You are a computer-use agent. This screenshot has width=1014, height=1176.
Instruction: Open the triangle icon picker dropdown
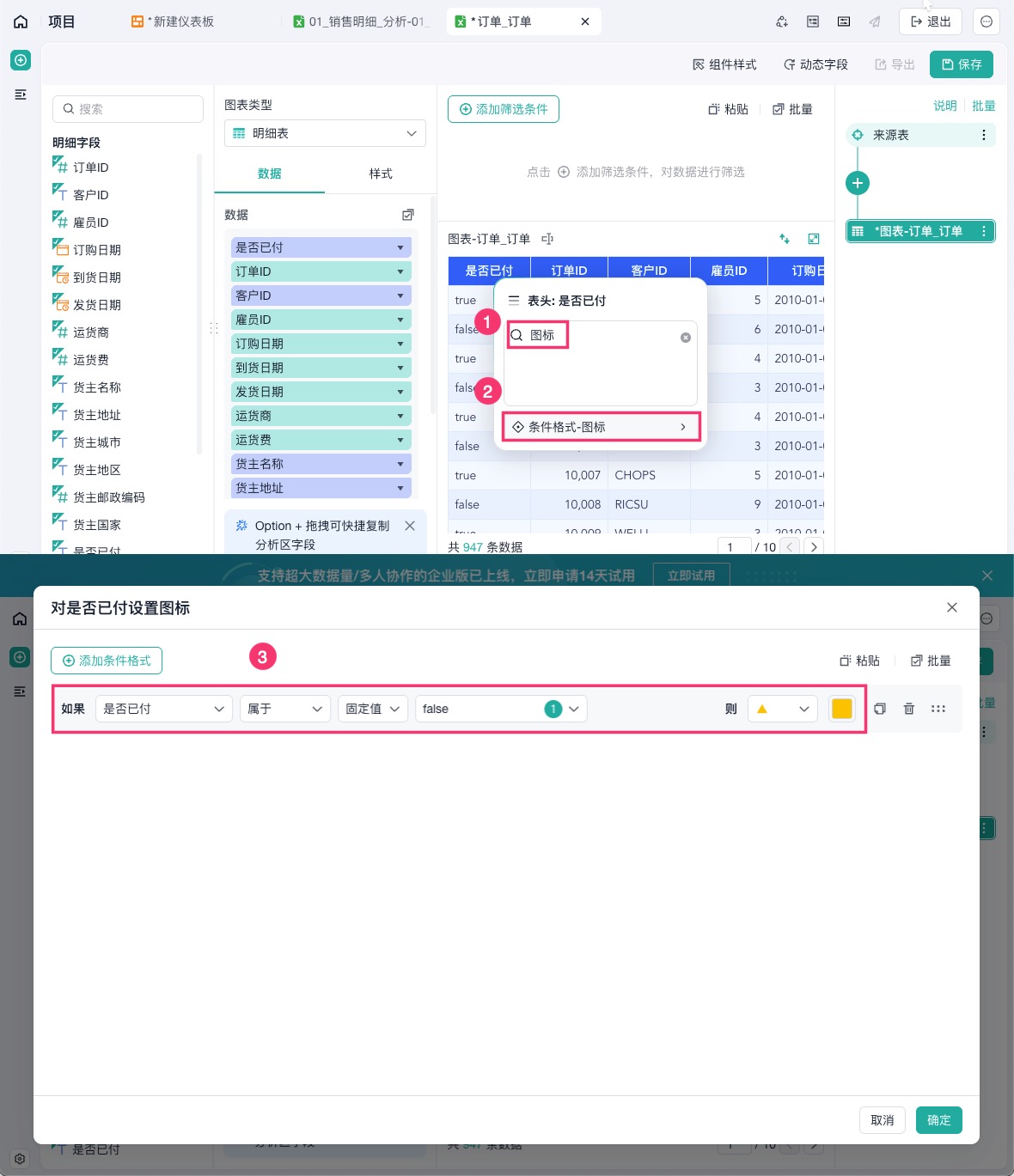[782, 709]
